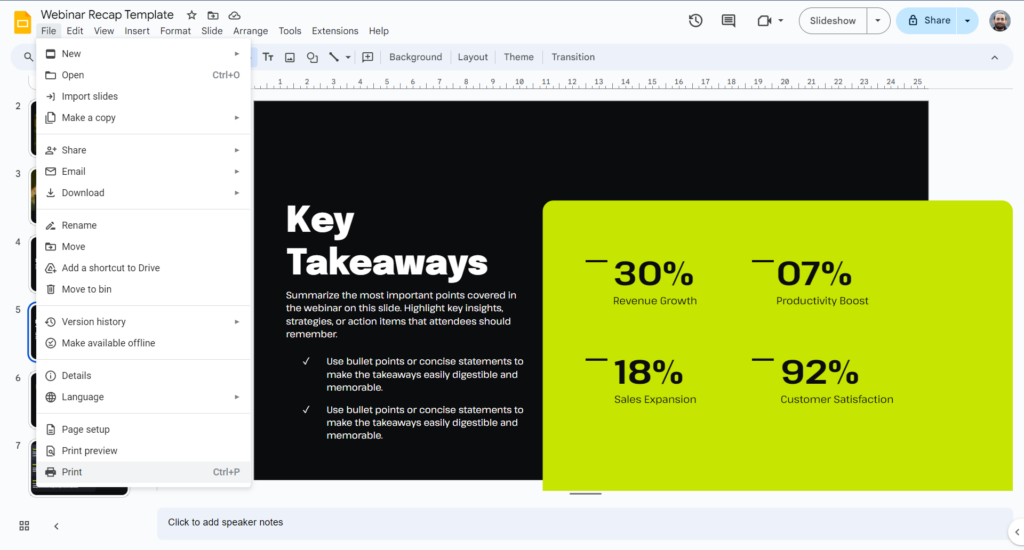Select Email menu entry

pyautogui.click(x=143, y=171)
